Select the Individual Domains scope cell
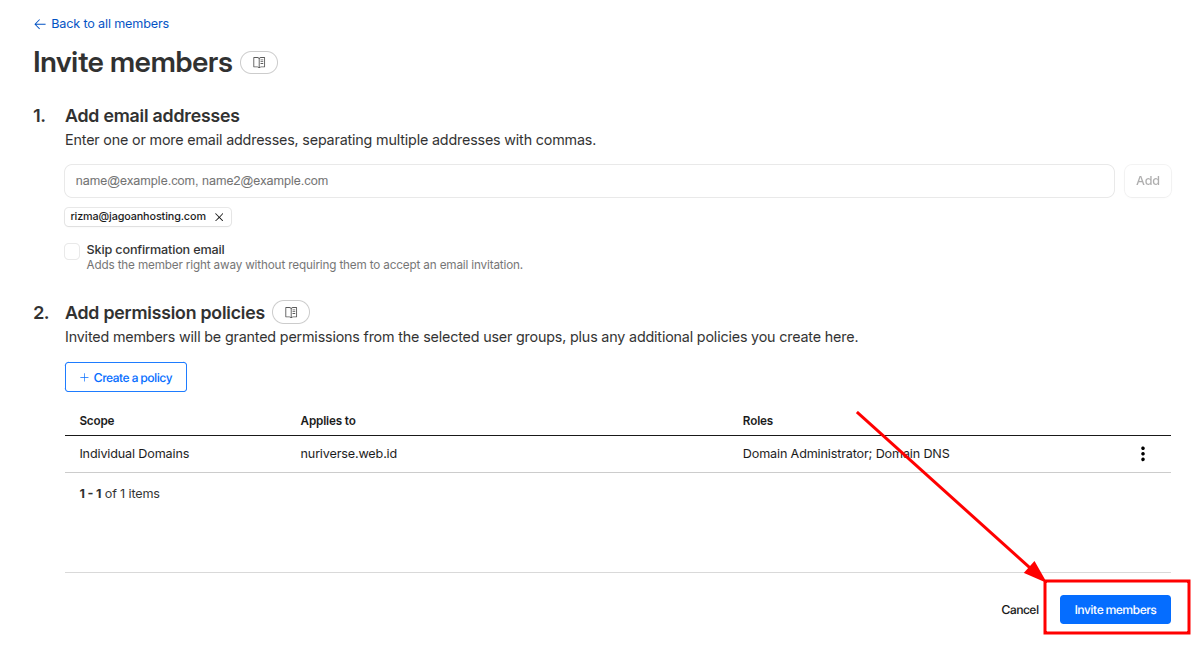The image size is (1204, 650). pos(134,454)
